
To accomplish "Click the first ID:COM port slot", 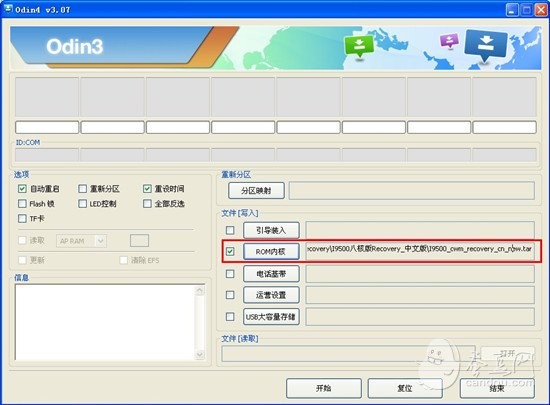I will pos(47,155).
